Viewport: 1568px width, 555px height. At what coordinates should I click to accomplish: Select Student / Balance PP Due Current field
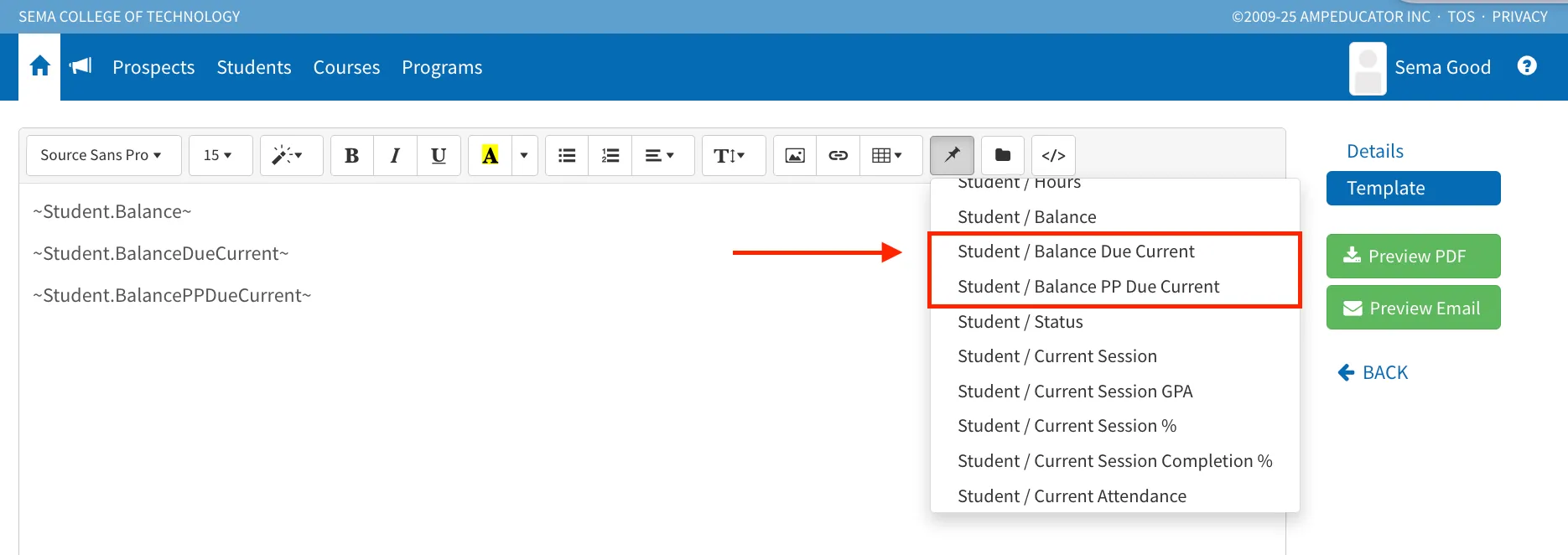click(x=1115, y=287)
